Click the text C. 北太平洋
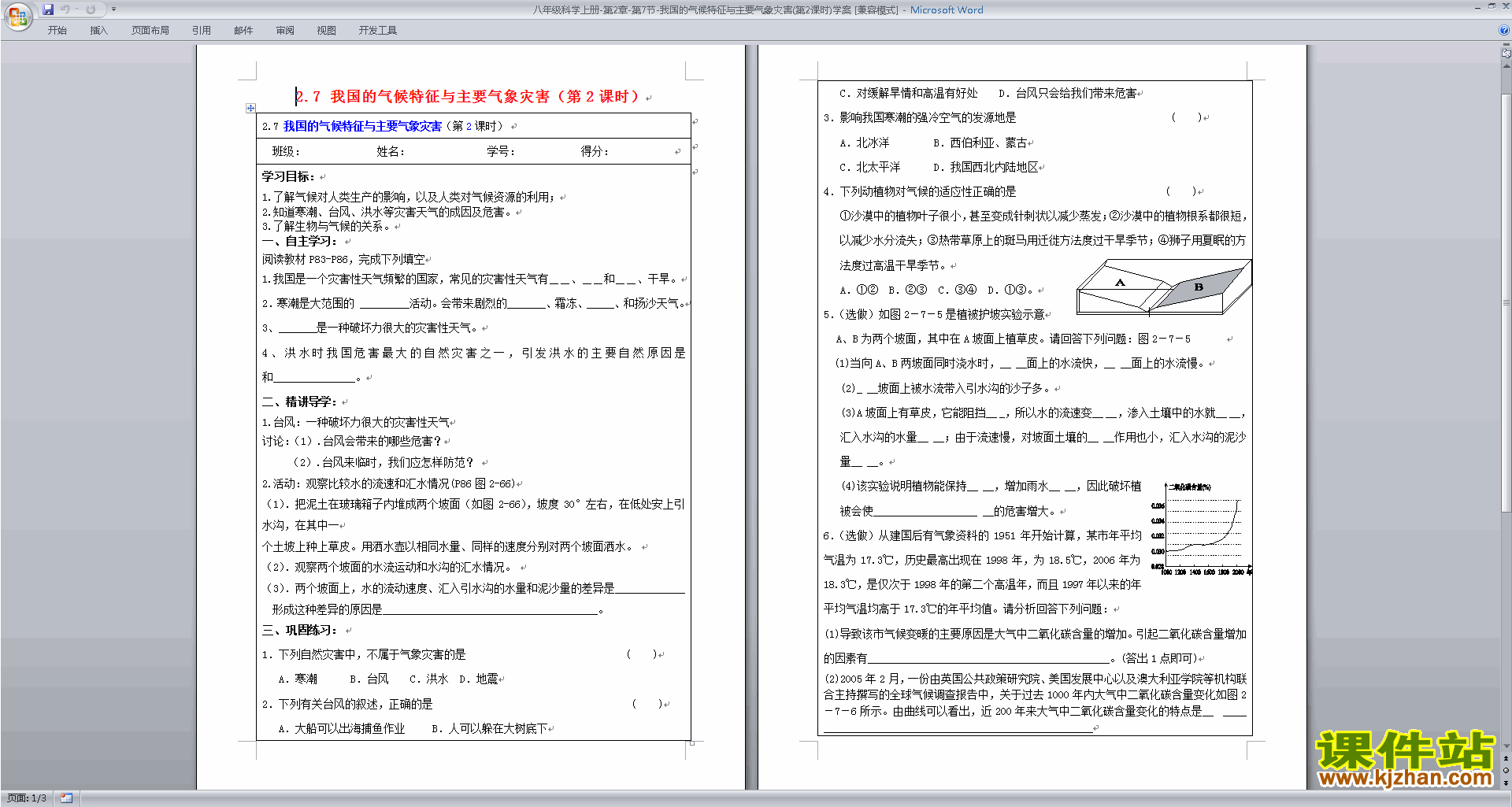Screen dimensions: 1512x807 click(x=869, y=167)
